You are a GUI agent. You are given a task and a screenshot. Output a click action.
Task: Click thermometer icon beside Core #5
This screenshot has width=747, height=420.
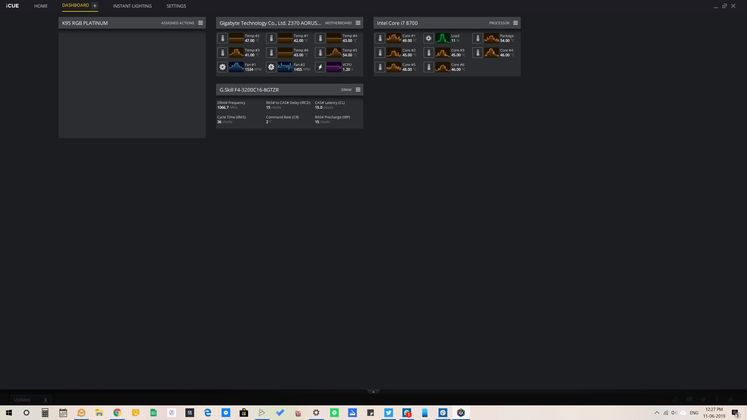tap(380, 67)
